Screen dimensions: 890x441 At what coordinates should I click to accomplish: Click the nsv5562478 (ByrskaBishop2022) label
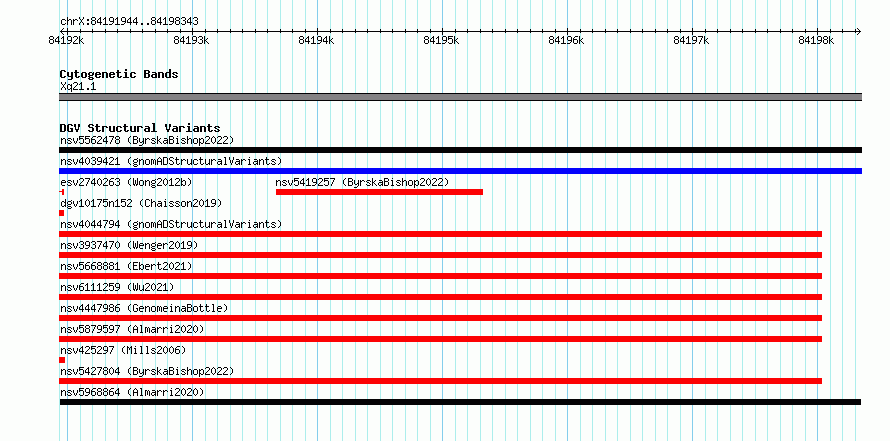[147, 140]
